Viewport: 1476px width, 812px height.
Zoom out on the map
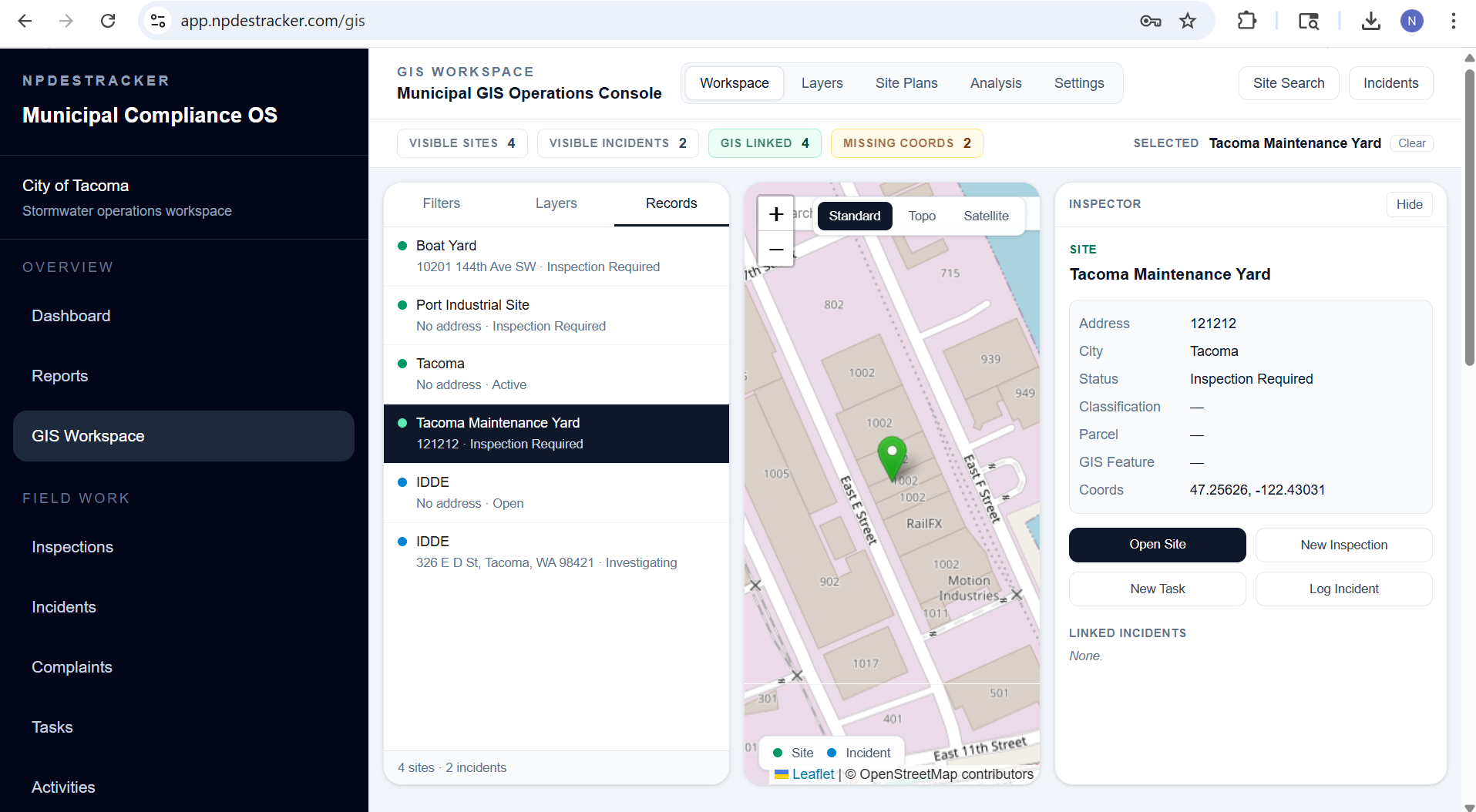tap(775, 250)
